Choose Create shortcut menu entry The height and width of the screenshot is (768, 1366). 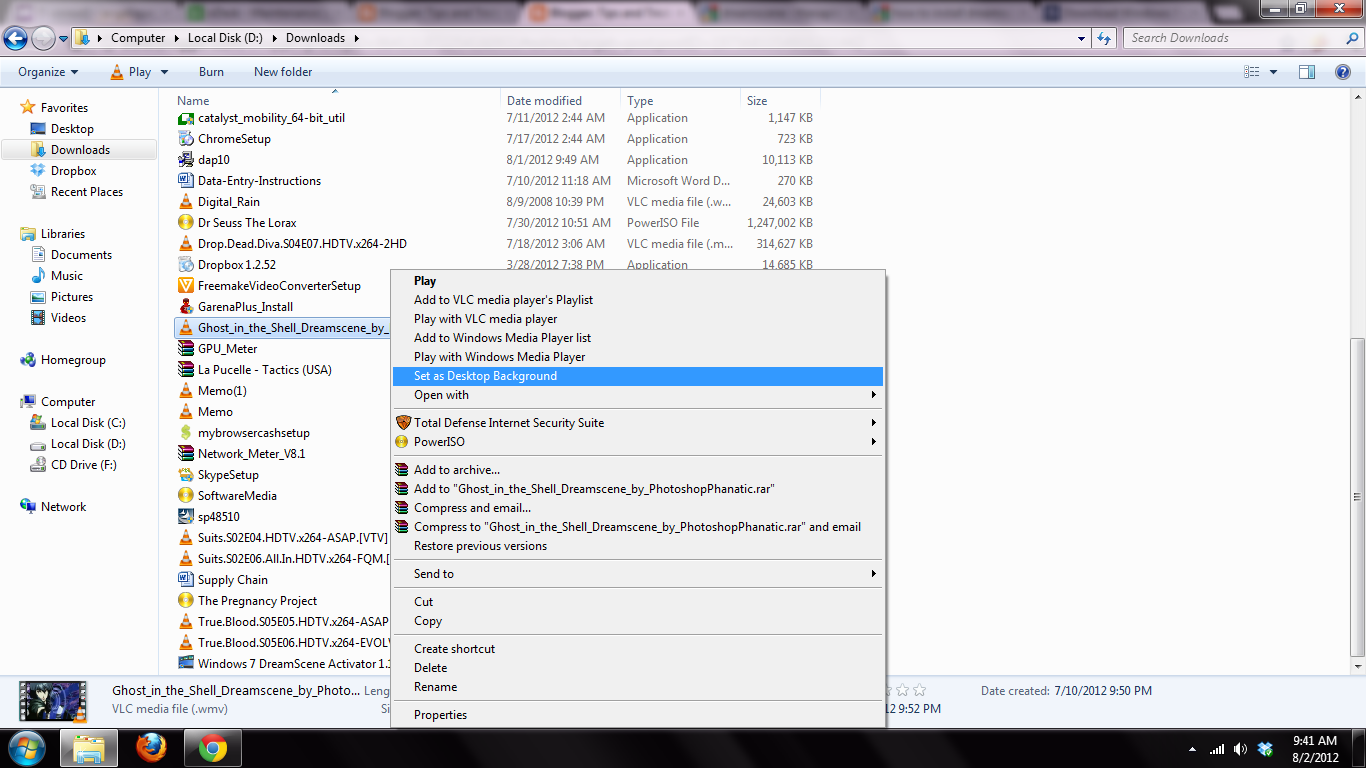[x=454, y=649]
